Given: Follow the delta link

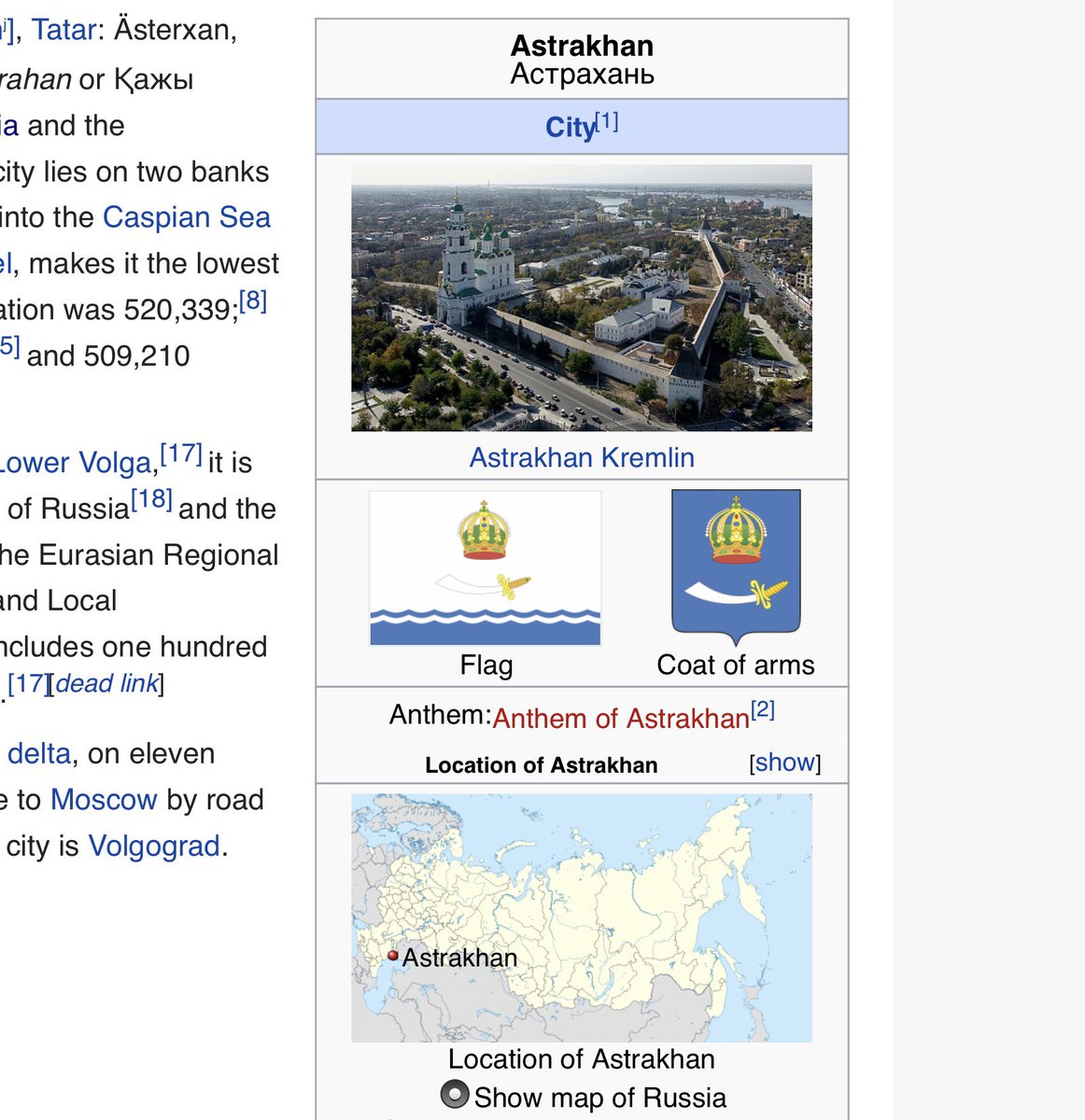Looking at the screenshot, I should pos(39,753).
